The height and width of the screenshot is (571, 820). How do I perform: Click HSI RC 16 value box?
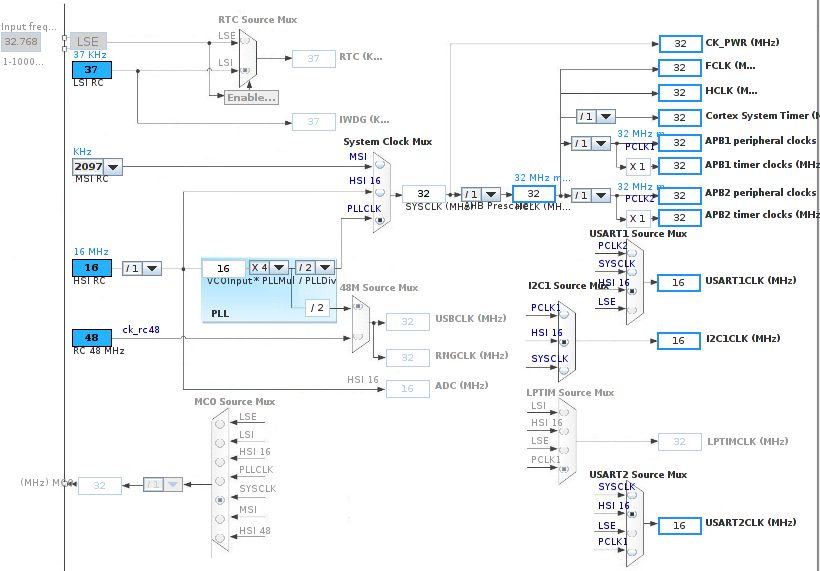click(92, 268)
